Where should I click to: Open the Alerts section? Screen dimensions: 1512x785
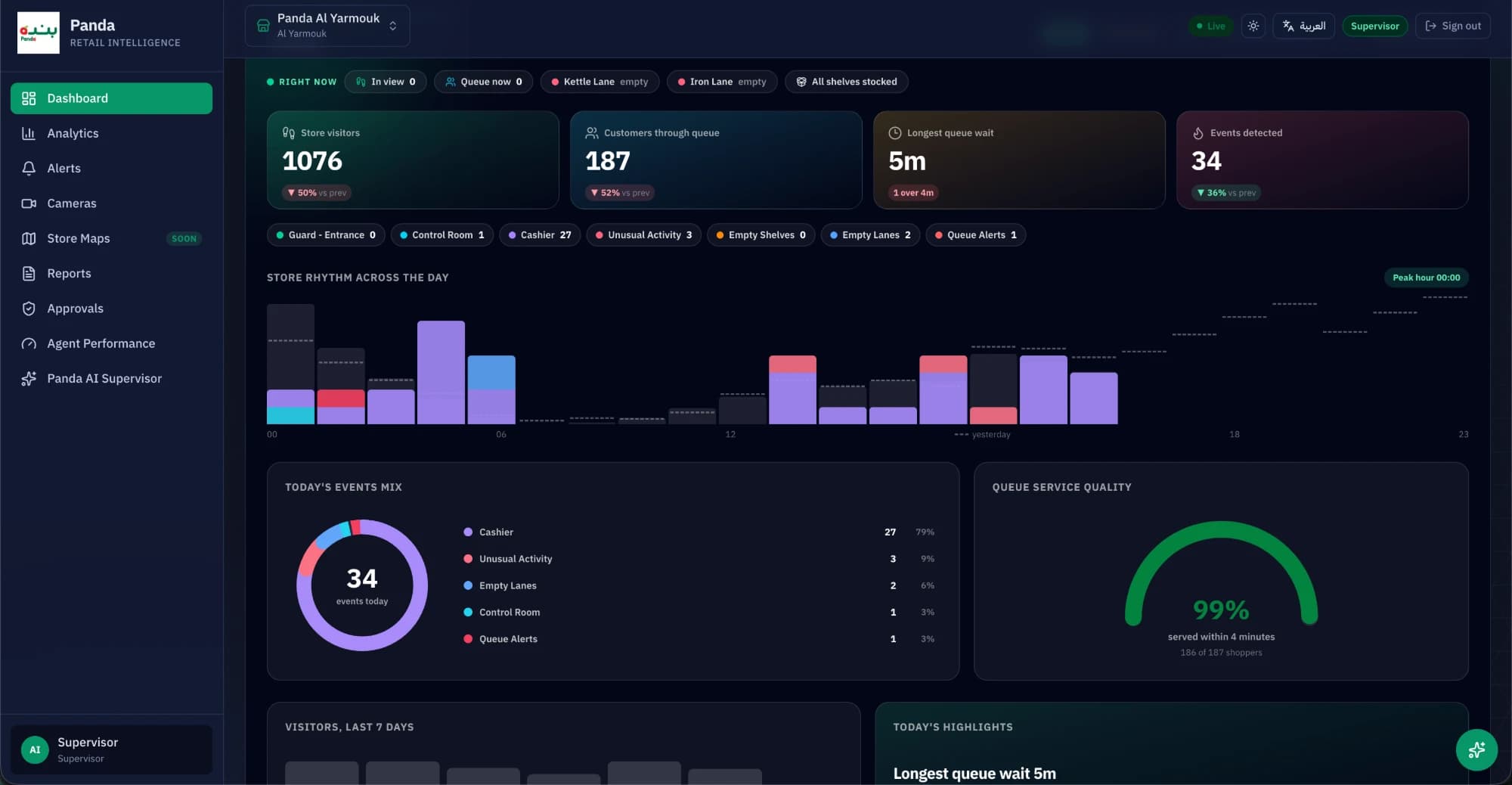pyautogui.click(x=111, y=168)
